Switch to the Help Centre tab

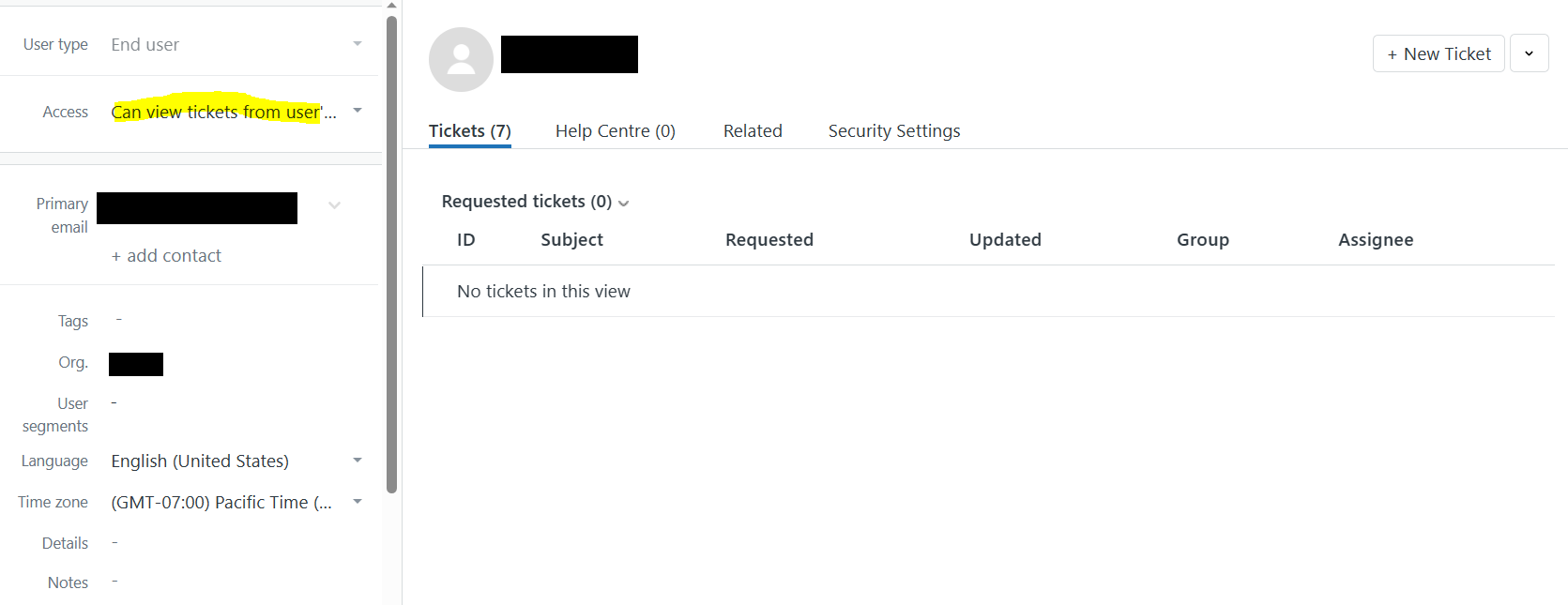pos(615,130)
